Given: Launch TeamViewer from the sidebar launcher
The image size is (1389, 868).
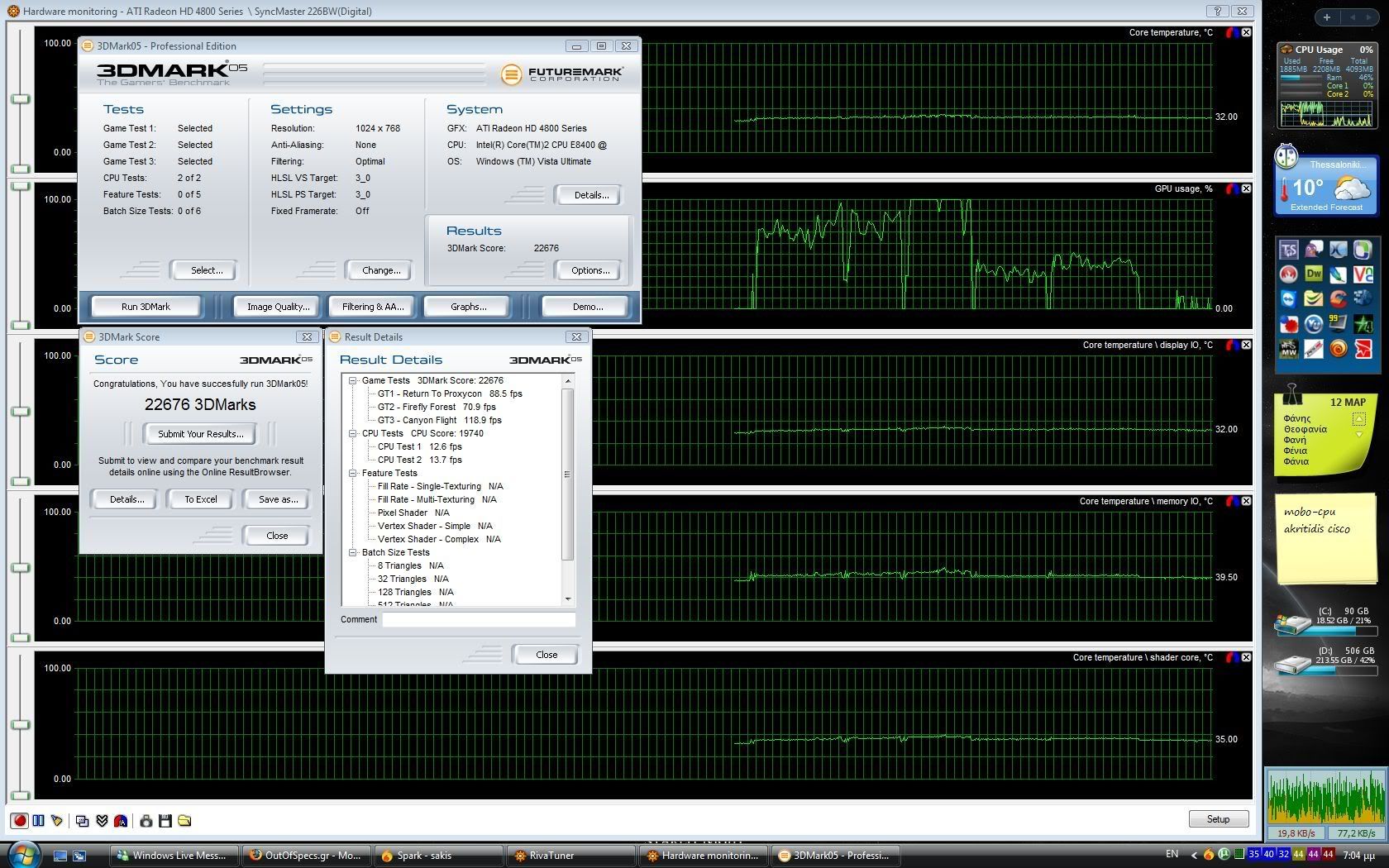Looking at the screenshot, I should tap(1289, 298).
